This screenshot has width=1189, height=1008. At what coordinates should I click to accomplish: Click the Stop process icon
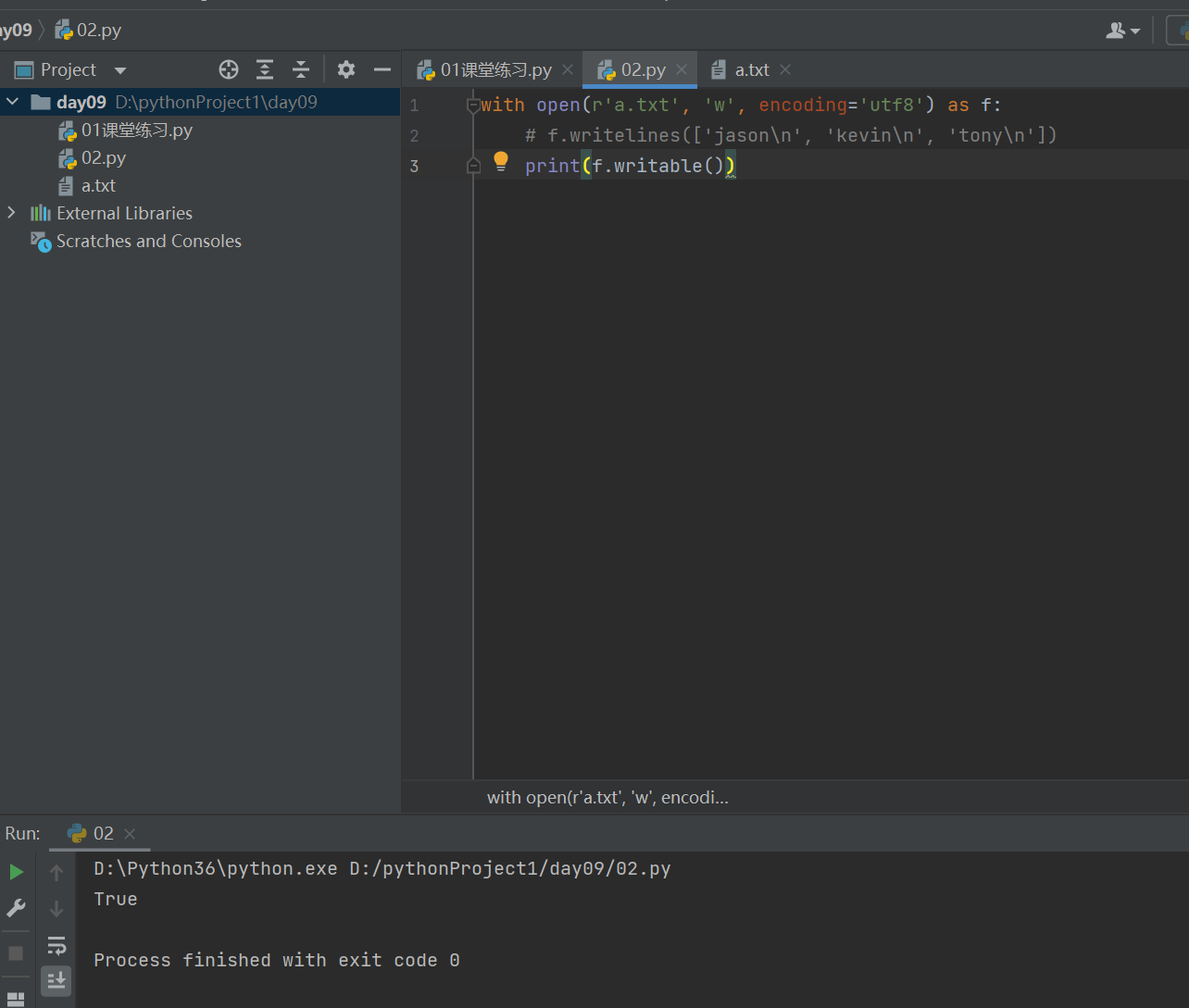pyautogui.click(x=16, y=952)
